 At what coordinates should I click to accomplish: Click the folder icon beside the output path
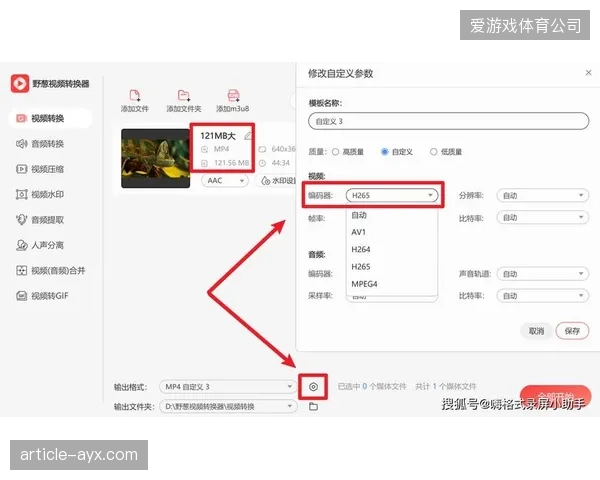point(313,407)
